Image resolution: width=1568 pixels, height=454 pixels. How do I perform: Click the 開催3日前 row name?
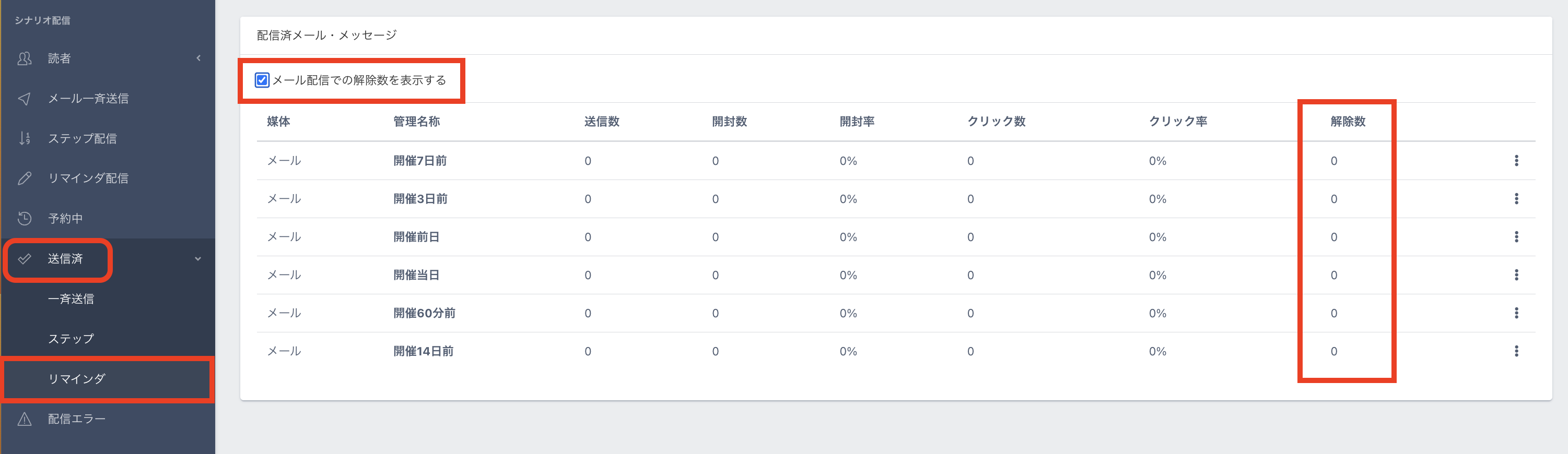coord(420,199)
